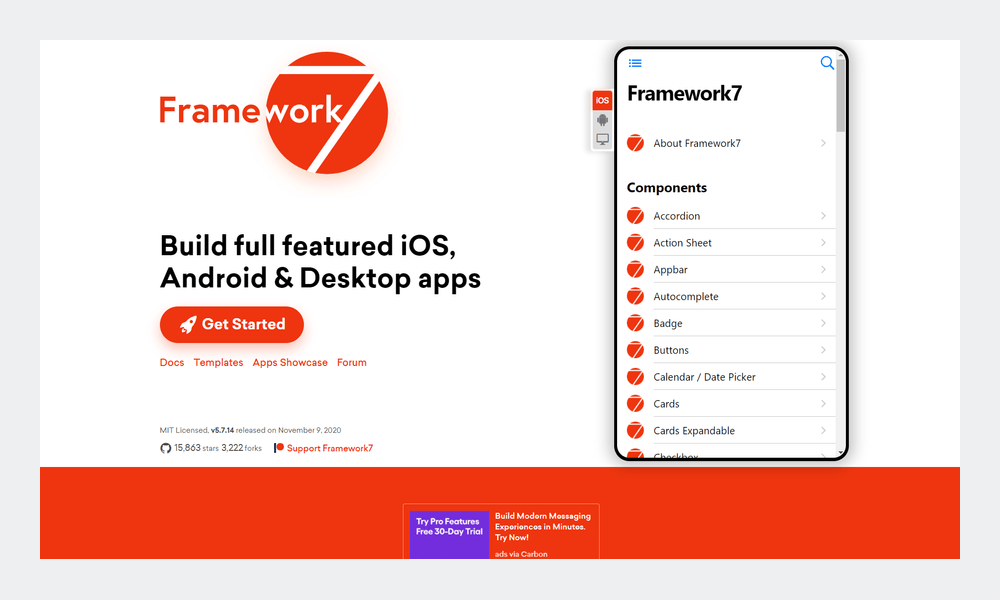
Task: Click the Framework7 icon beside Cards Expandable
Action: coord(635,430)
